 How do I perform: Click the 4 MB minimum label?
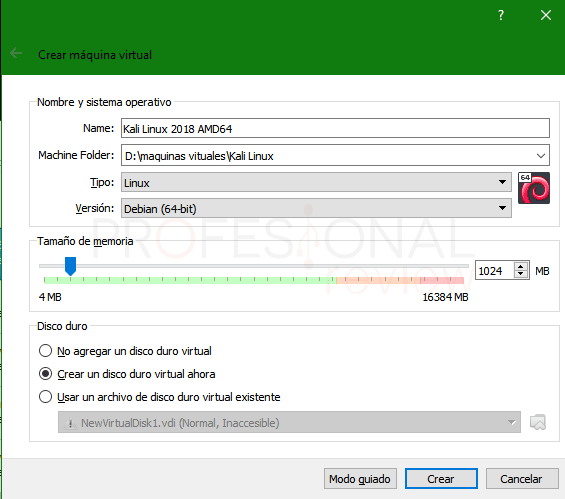coord(50,297)
